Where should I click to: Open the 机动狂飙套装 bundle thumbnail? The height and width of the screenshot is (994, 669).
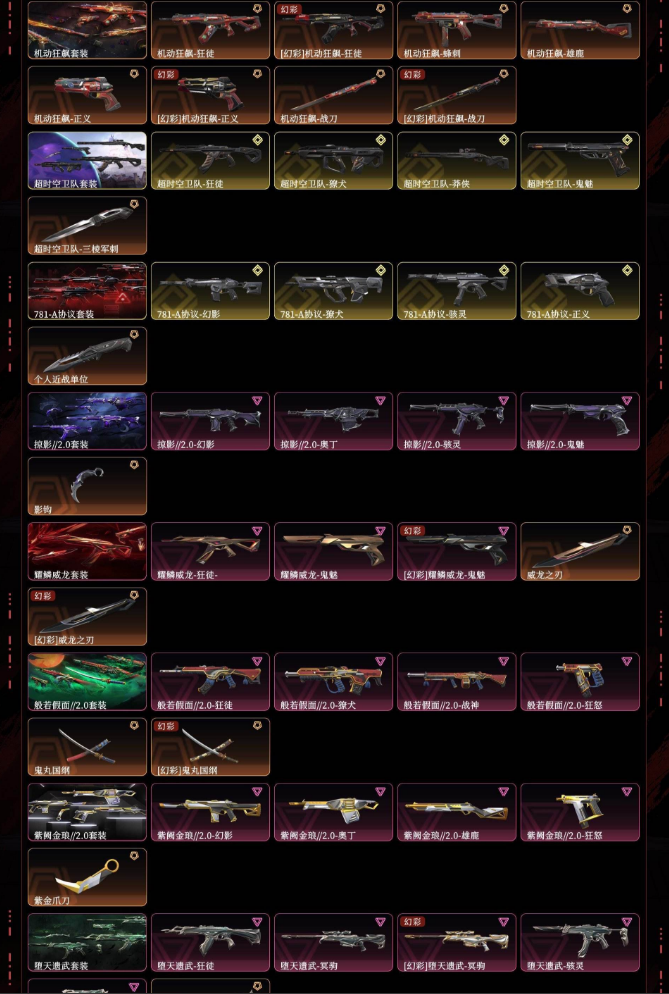[x=88, y=30]
